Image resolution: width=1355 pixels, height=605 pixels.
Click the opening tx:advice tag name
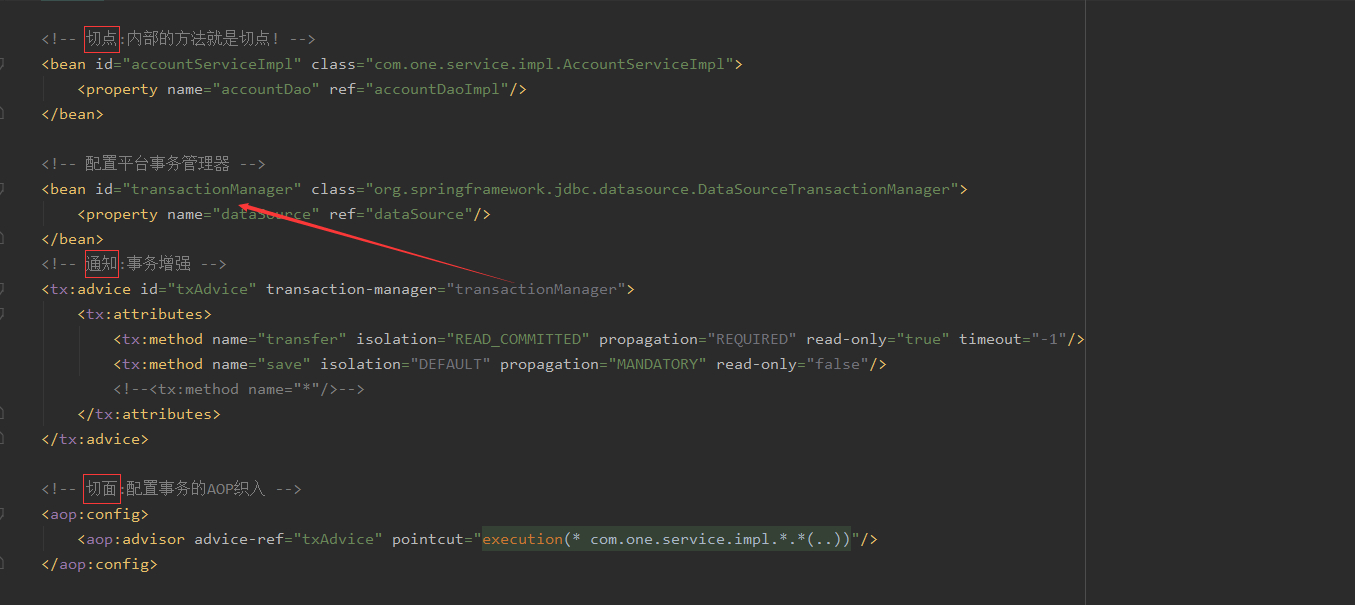pos(90,289)
